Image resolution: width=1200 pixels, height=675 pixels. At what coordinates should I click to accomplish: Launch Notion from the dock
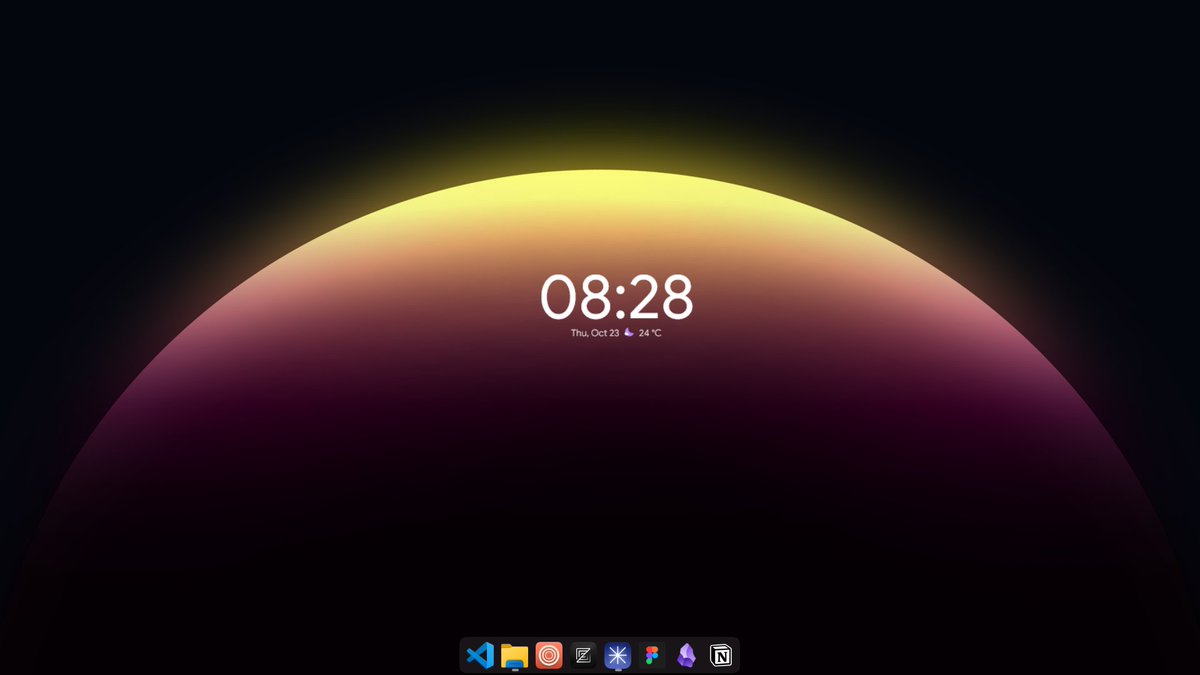pos(720,656)
